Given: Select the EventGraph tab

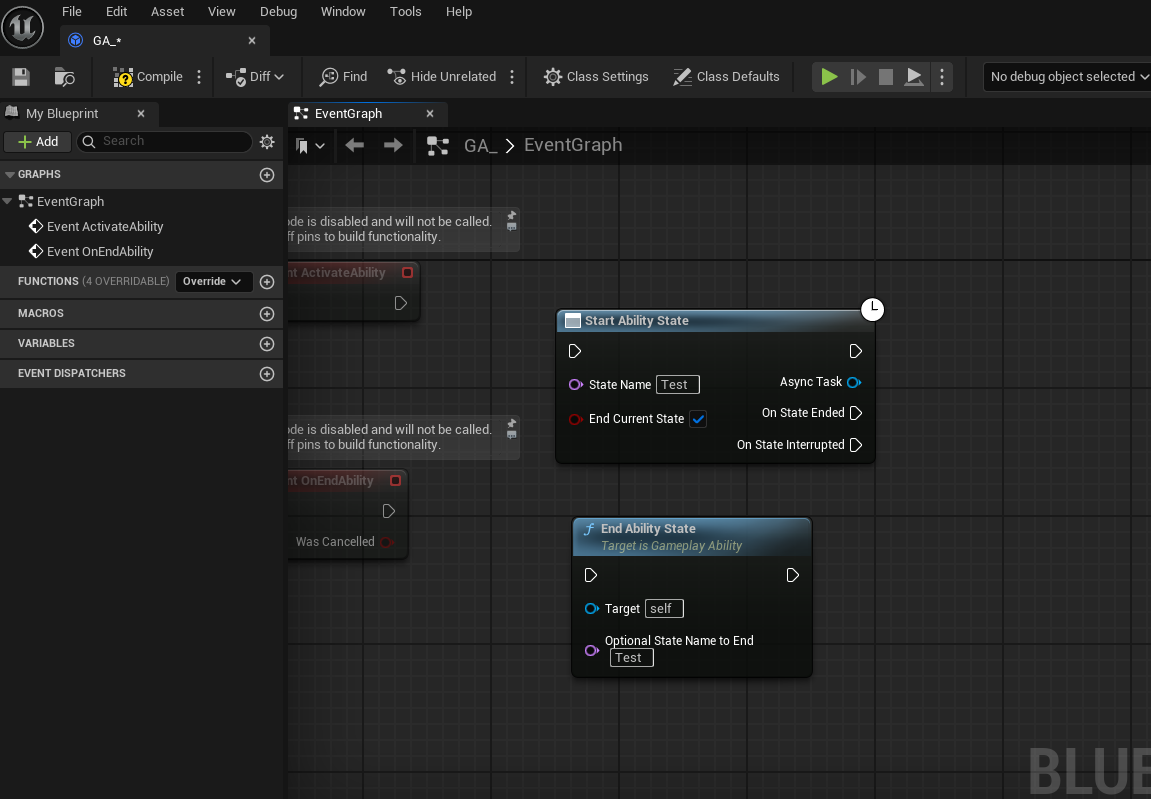Looking at the screenshot, I should tap(368, 113).
